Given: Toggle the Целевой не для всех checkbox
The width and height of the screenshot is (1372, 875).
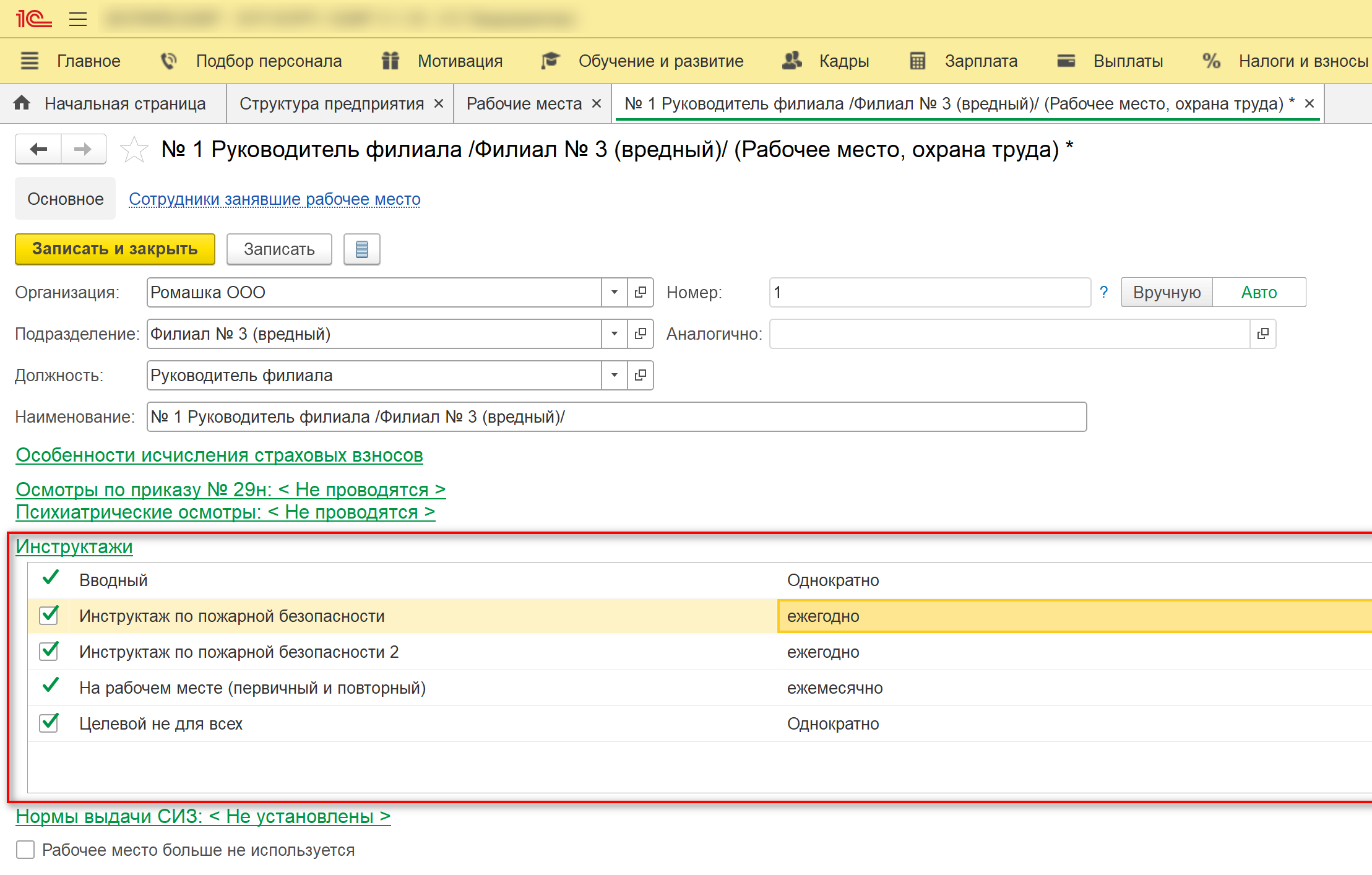Looking at the screenshot, I should point(49,723).
